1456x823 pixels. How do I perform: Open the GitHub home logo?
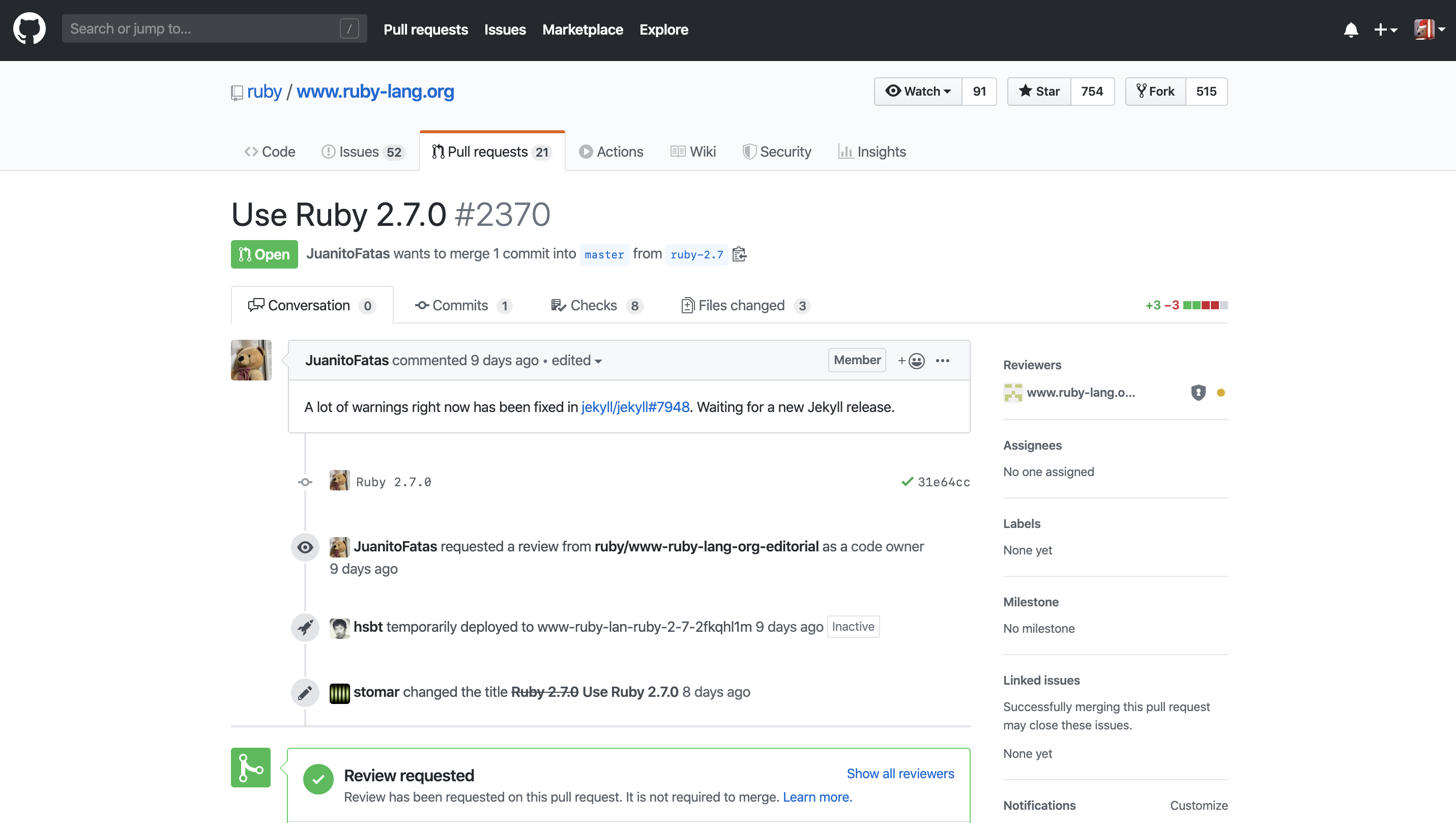coord(30,29)
